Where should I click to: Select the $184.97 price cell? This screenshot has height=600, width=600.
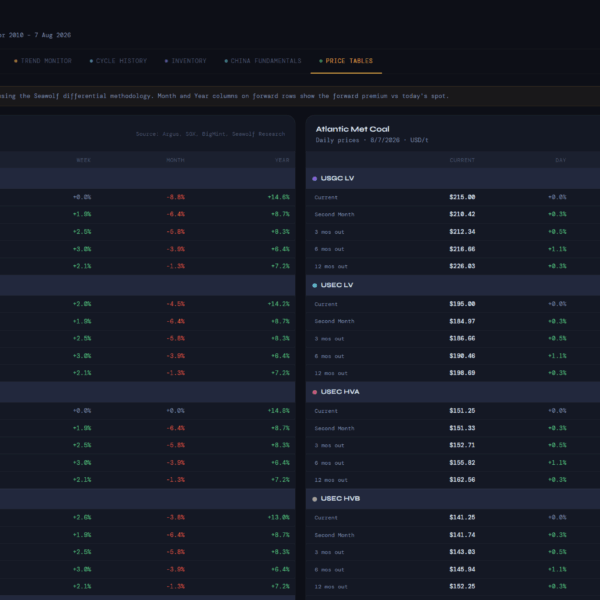pyautogui.click(x=462, y=321)
